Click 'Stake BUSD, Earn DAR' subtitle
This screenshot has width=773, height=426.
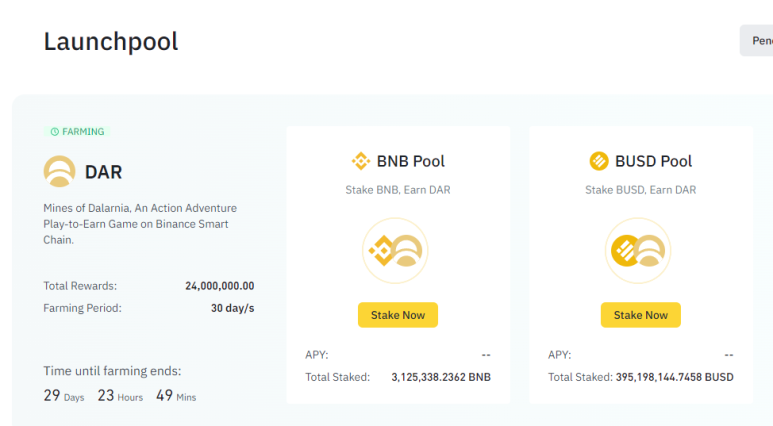(640, 190)
